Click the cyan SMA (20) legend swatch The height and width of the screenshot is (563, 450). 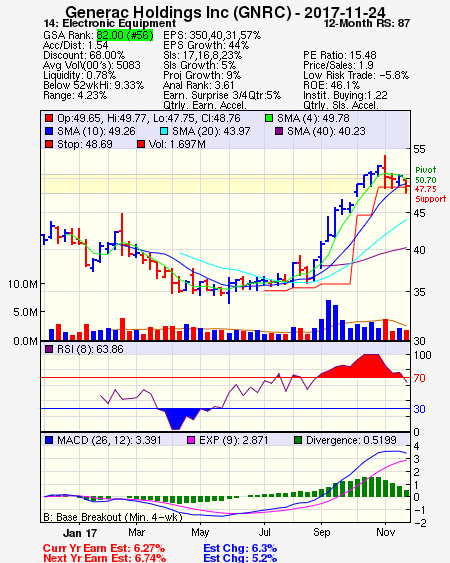[x=164, y=131]
